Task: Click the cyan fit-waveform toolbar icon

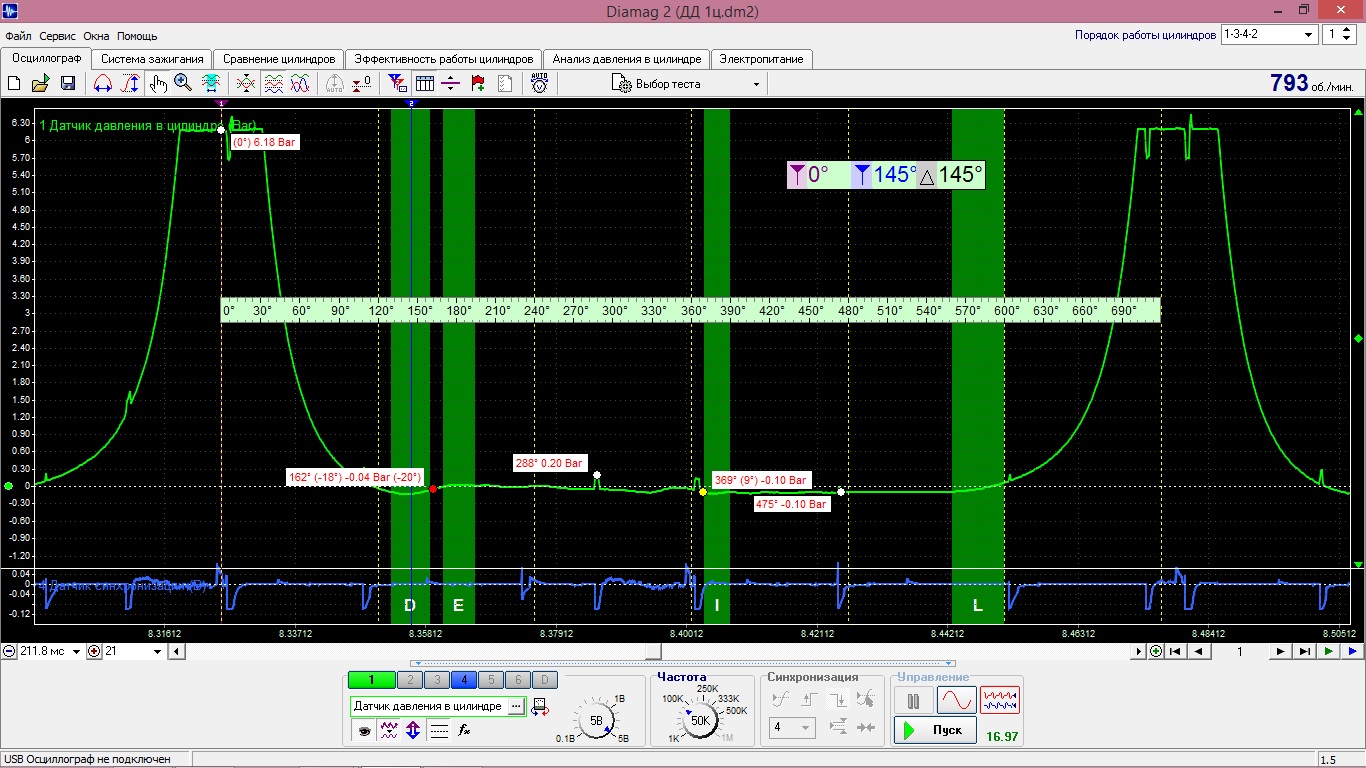Action: pyautogui.click(x=211, y=84)
